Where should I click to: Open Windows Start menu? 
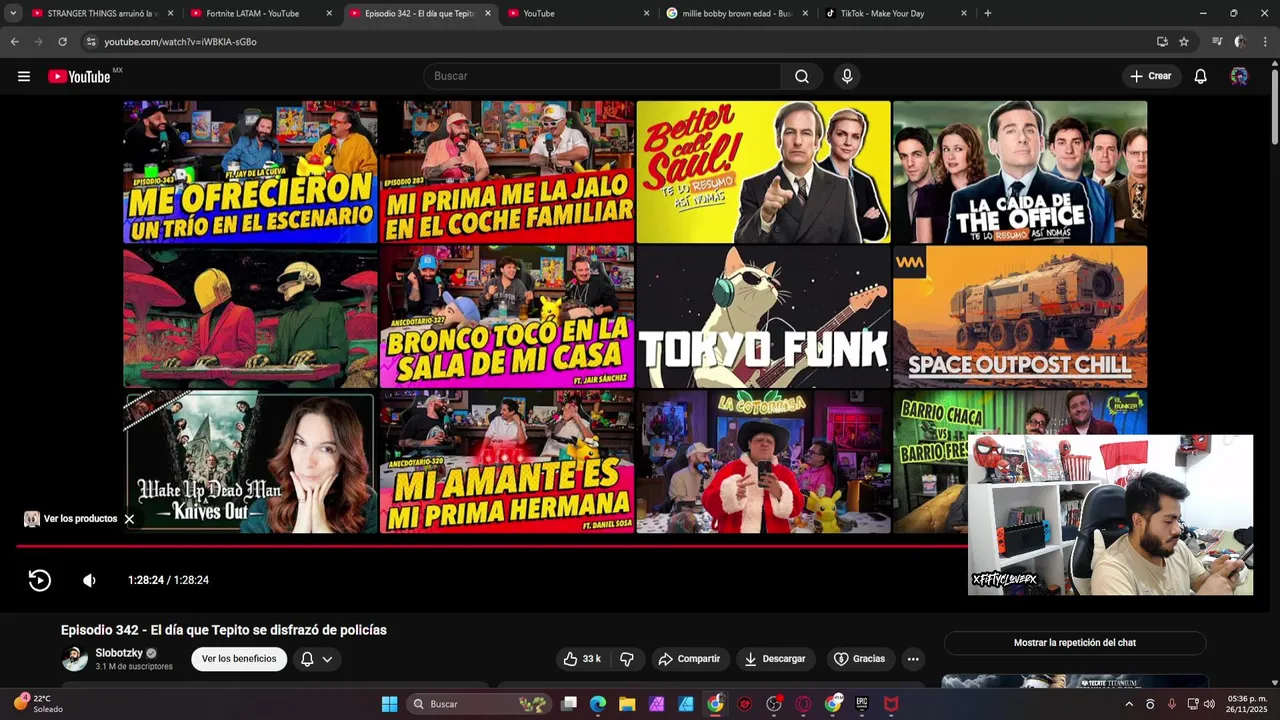pos(389,704)
